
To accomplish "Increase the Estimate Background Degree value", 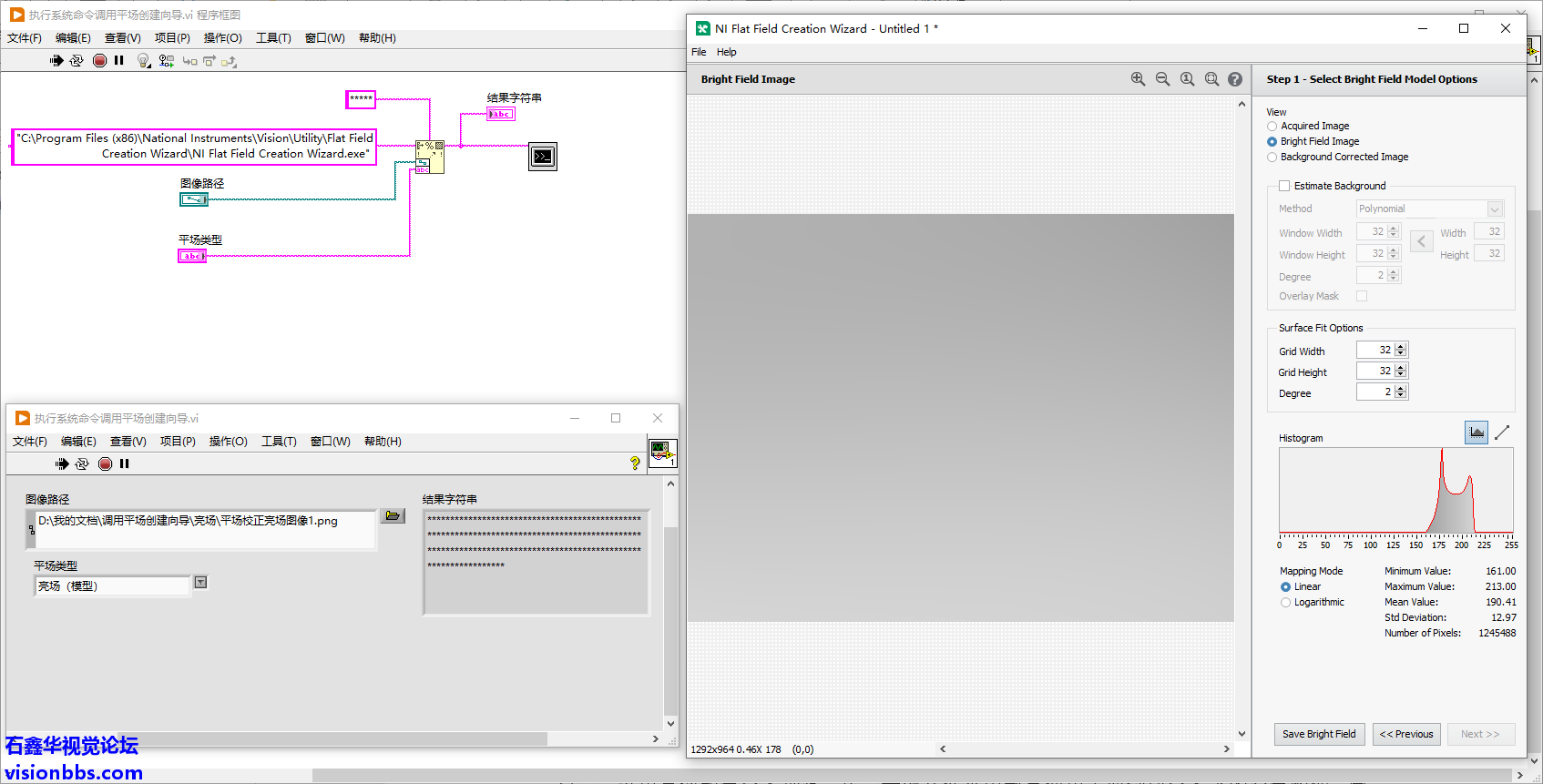I will (x=1393, y=271).
